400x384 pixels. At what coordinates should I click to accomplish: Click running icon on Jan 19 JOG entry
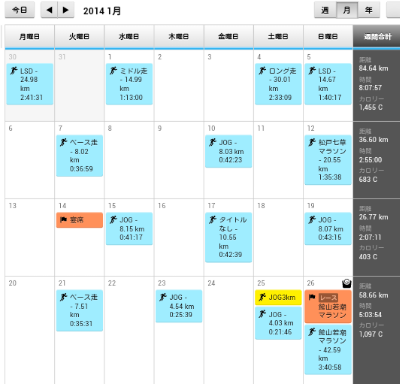(312, 220)
